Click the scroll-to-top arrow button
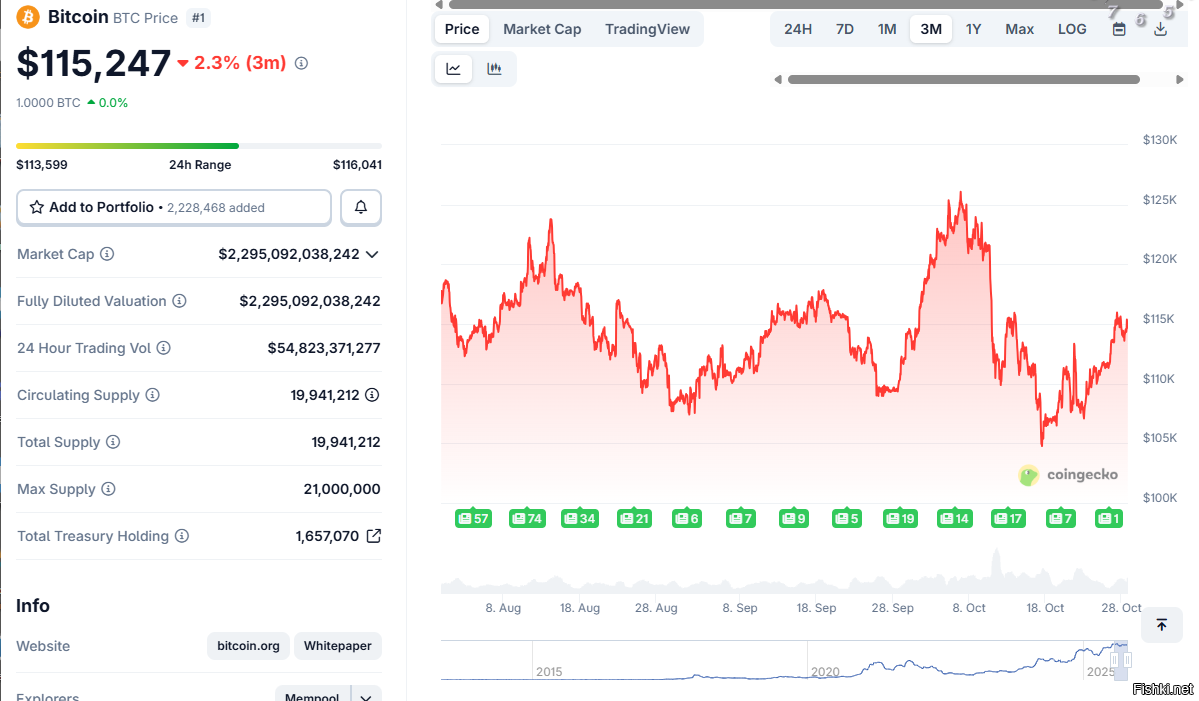 click(1161, 625)
